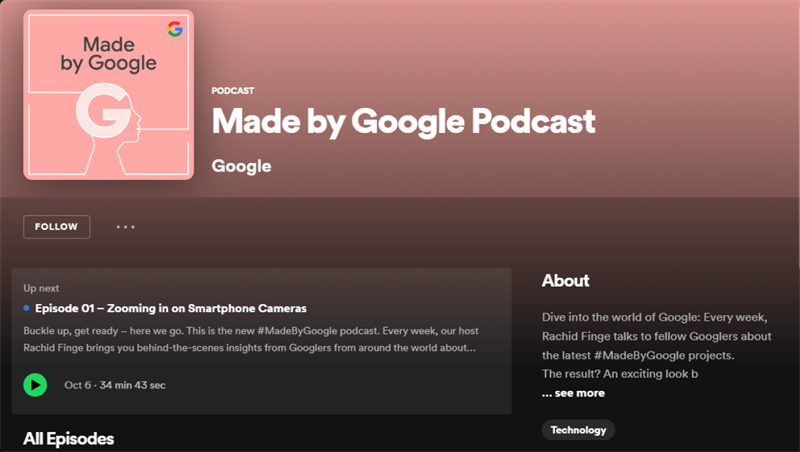Open the three-dot more options menu
Viewport: 800px width, 452px height.
point(126,227)
